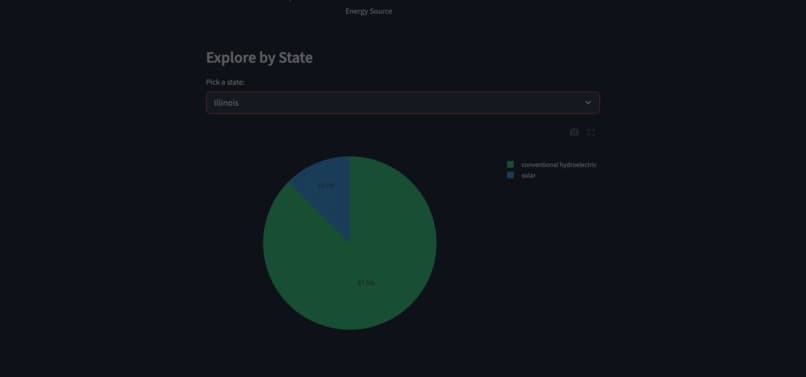The width and height of the screenshot is (806, 377).
Task: Open the chart in fullscreen mode
Action: [x=591, y=132]
